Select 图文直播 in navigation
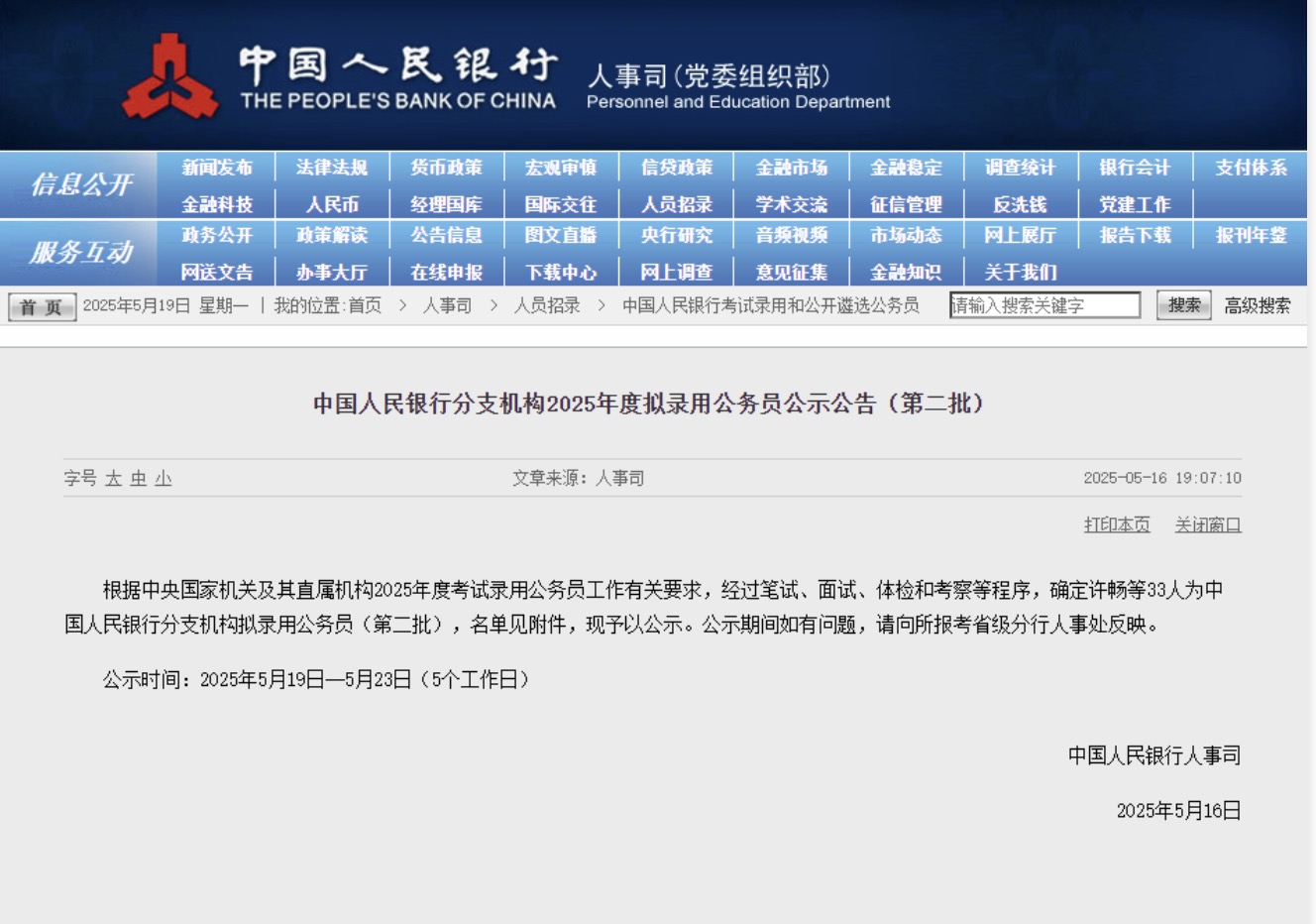Image resolution: width=1316 pixels, height=924 pixels. click(561, 235)
